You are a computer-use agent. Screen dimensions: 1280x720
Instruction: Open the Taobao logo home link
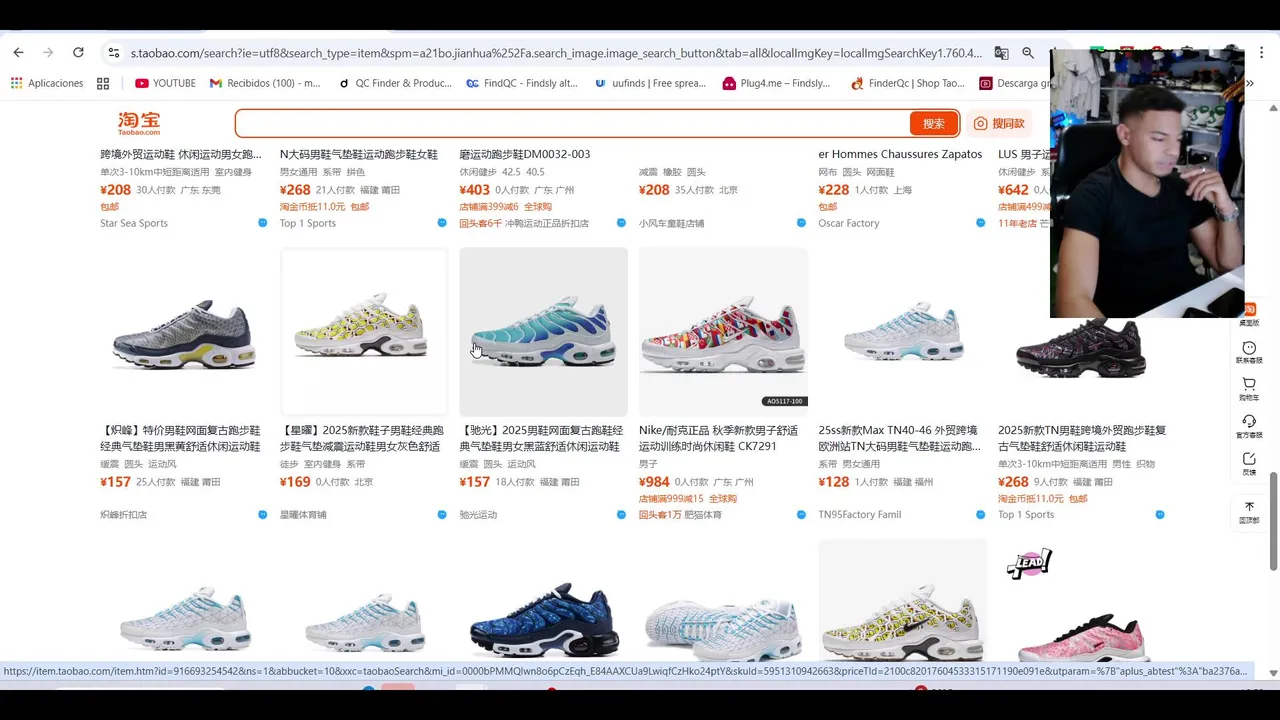point(139,123)
